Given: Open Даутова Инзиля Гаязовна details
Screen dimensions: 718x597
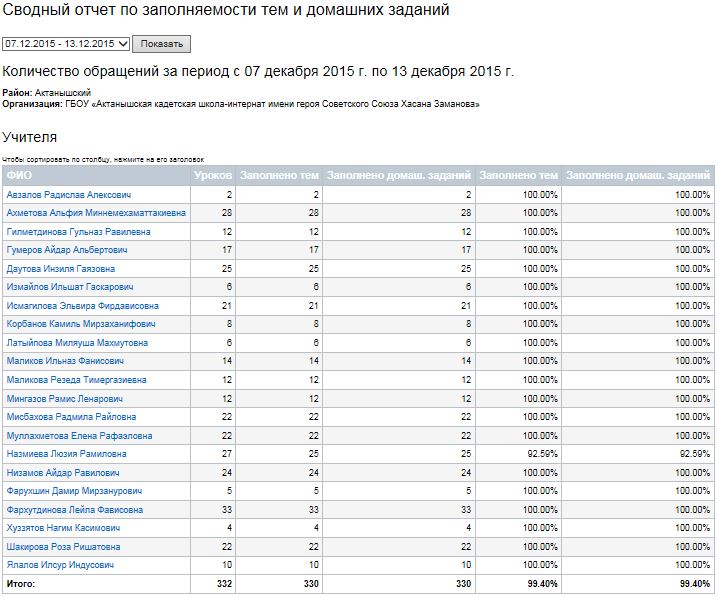Looking at the screenshot, I should click(61, 269).
